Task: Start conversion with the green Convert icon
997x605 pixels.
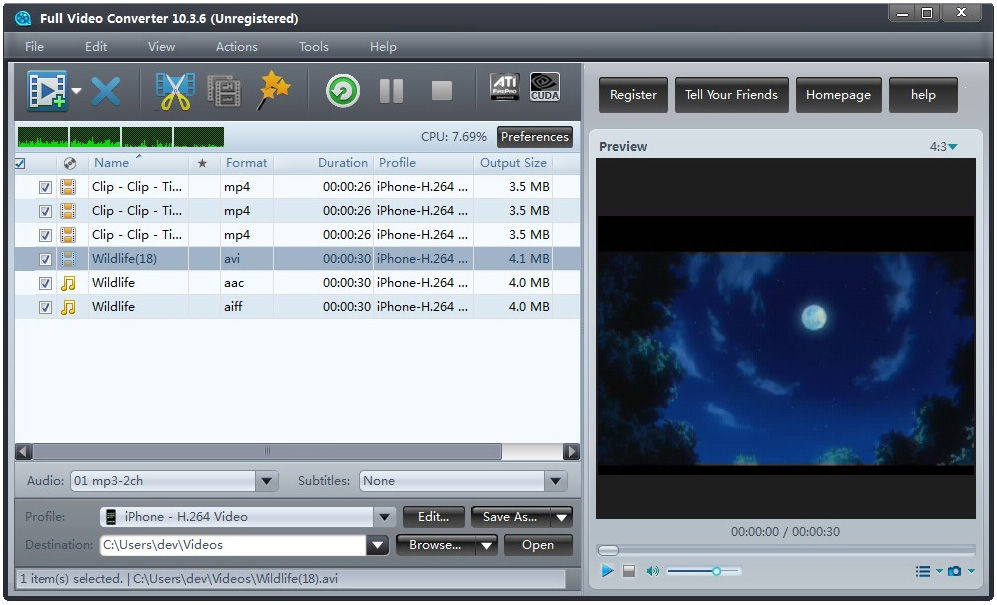Action: 343,91
